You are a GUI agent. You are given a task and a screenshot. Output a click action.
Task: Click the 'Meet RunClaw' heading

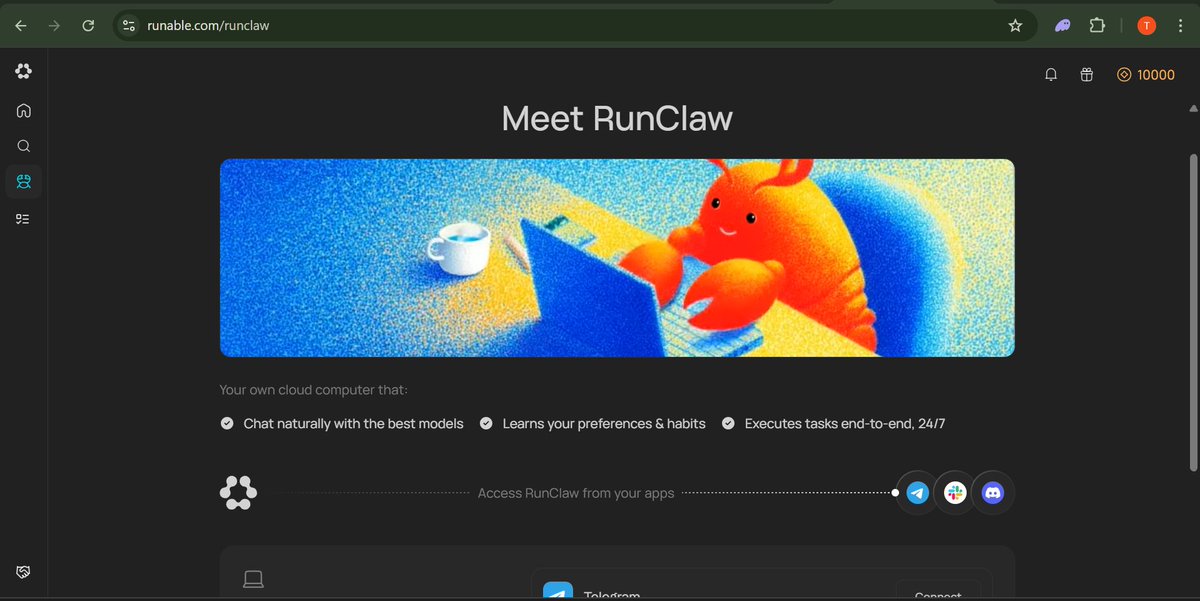[x=617, y=119]
